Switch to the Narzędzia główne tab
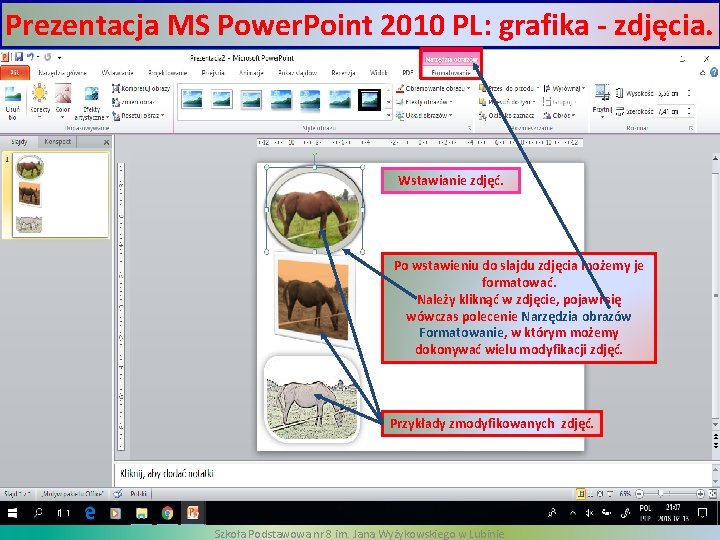Image resolution: width=720 pixels, height=540 pixels. coord(62,73)
